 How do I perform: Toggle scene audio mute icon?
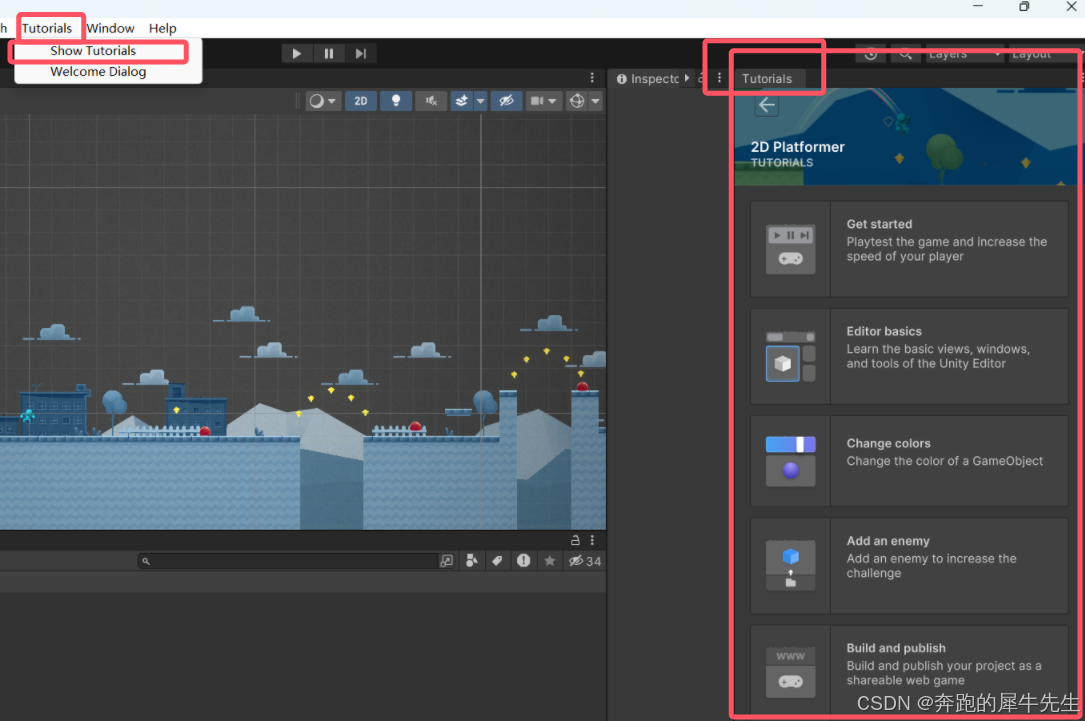pyautogui.click(x=431, y=101)
